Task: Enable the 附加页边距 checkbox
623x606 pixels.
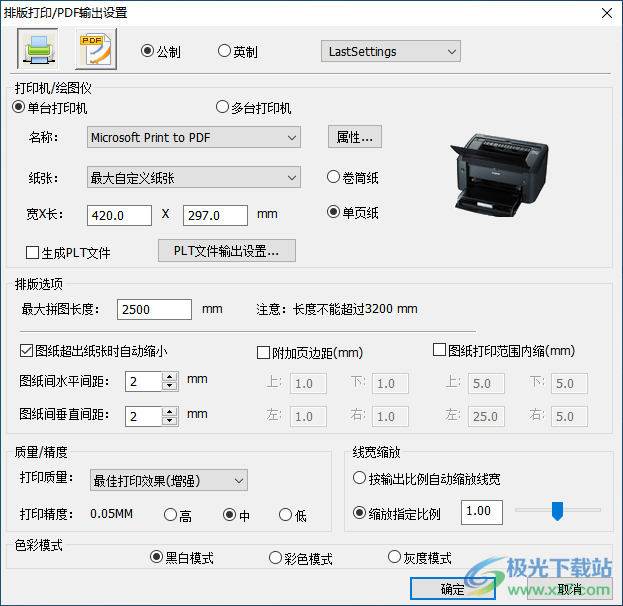Action: coord(264,353)
